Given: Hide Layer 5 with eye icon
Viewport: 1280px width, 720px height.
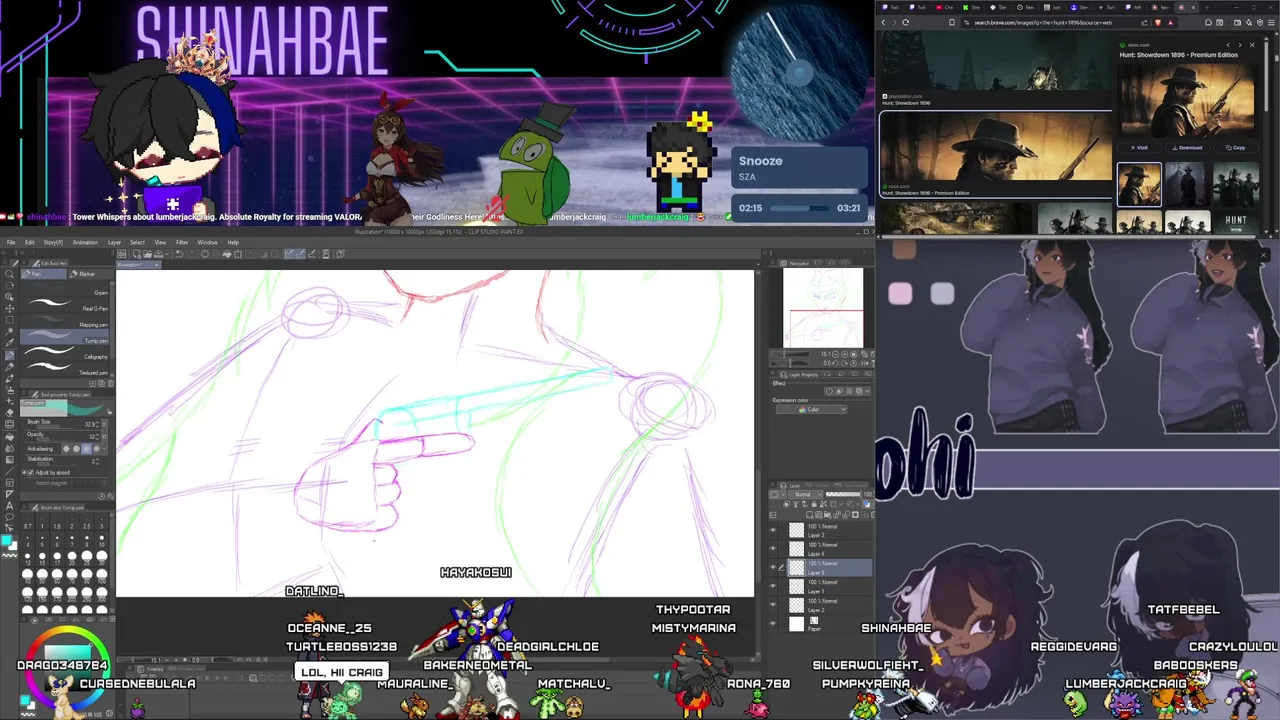Looking at the screenshot, I should 773,567.
